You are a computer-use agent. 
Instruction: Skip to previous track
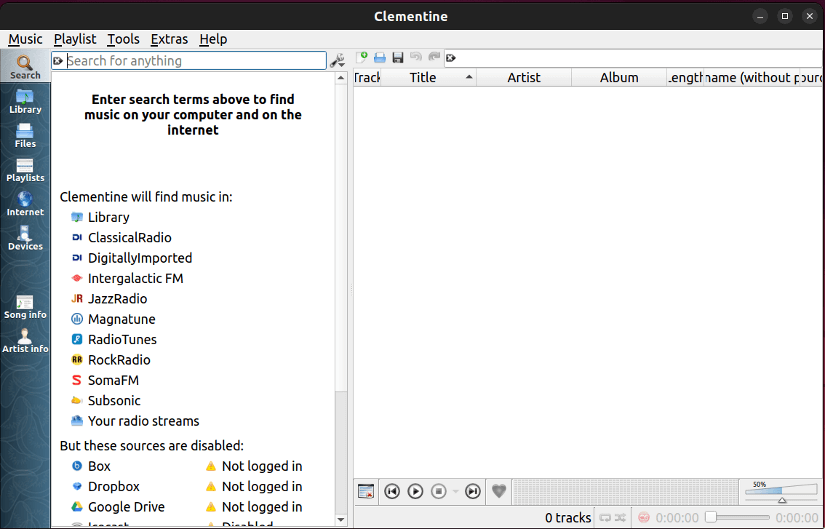point(392,491)
